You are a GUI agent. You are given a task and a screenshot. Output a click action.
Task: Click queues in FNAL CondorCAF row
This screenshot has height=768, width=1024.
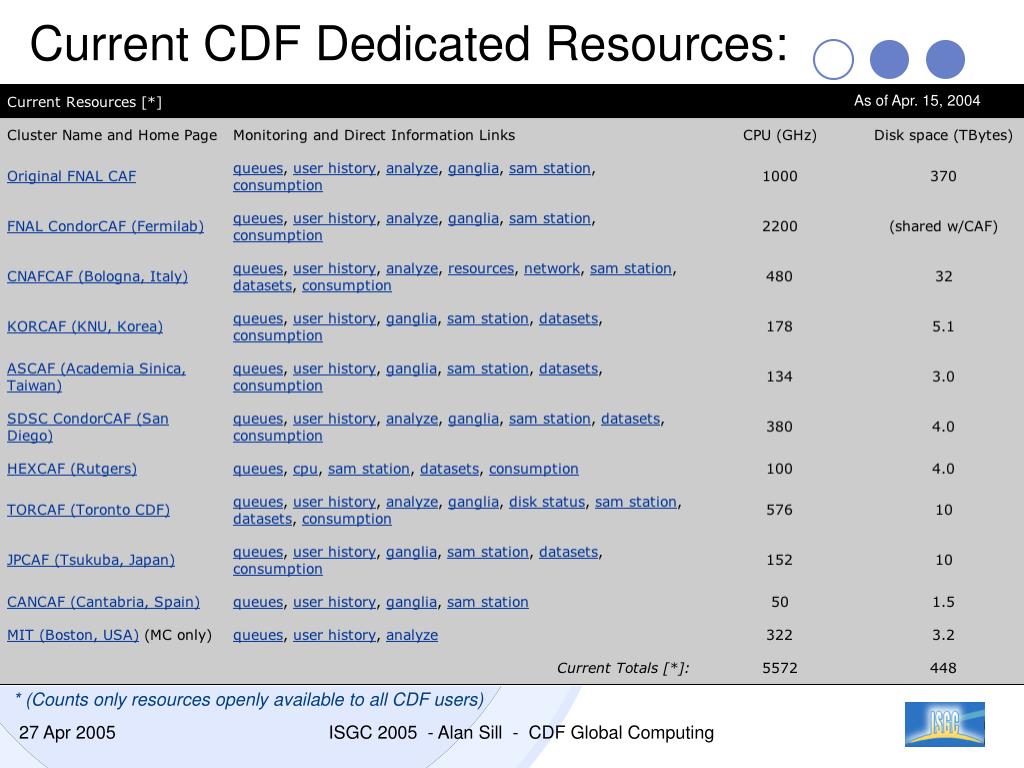(258, 219)
